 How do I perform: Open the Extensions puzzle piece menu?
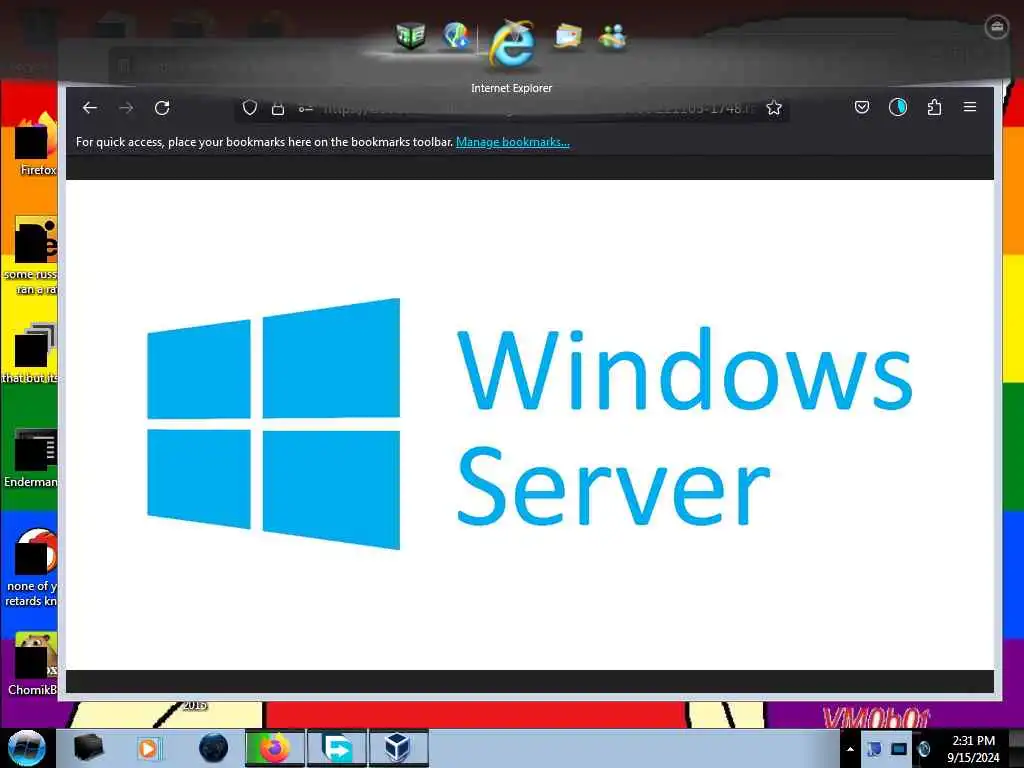(935, 107)
